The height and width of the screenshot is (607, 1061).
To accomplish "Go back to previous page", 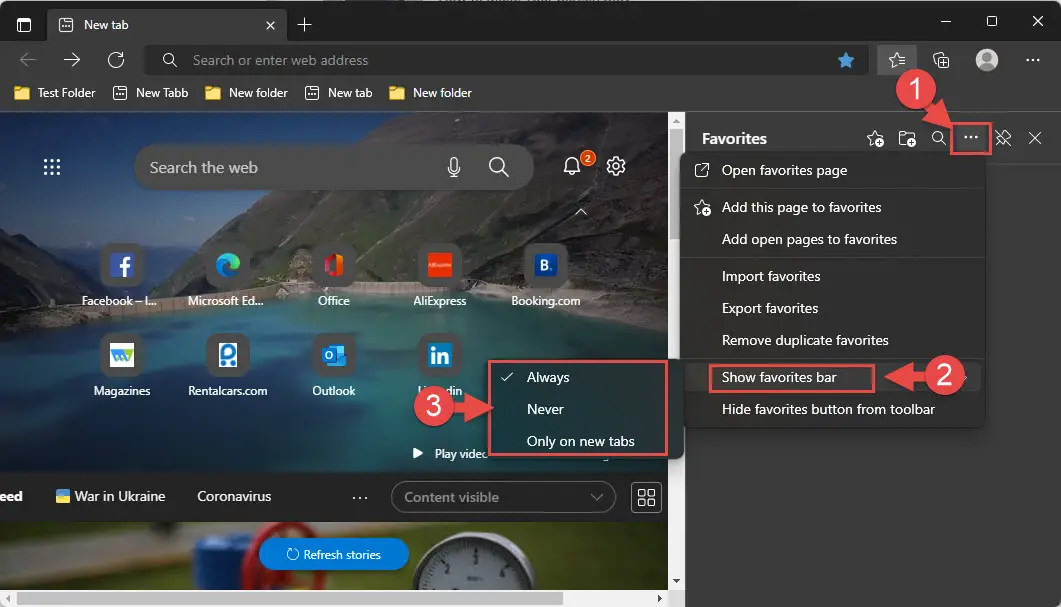I will click(x=28, y=60).
